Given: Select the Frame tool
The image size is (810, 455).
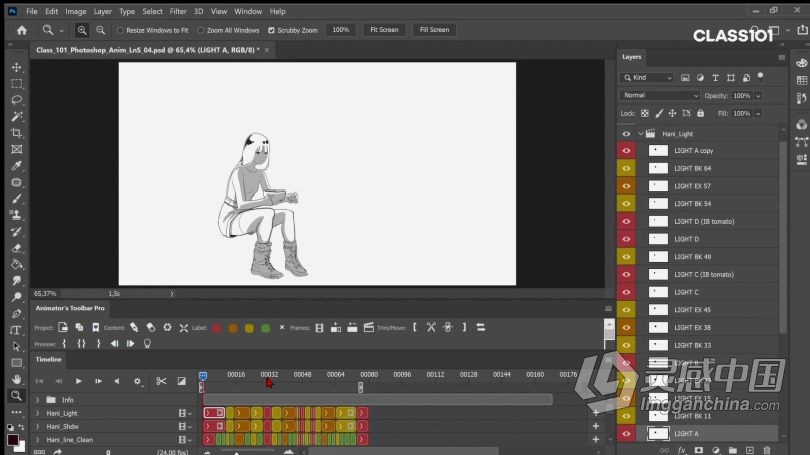Looking at the screenshot, I should 17,149.
